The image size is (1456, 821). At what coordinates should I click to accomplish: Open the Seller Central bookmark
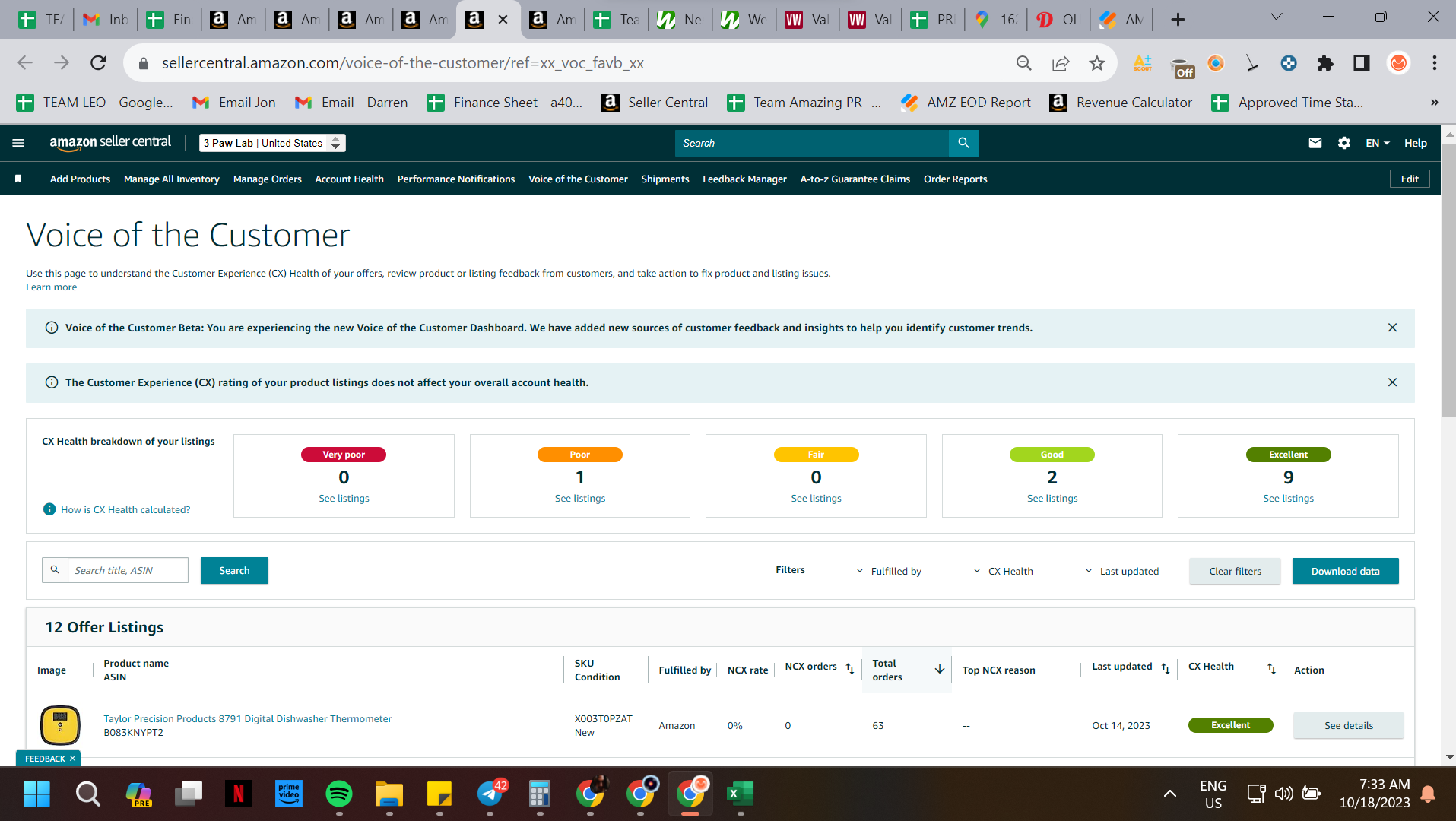click(655, 103)
